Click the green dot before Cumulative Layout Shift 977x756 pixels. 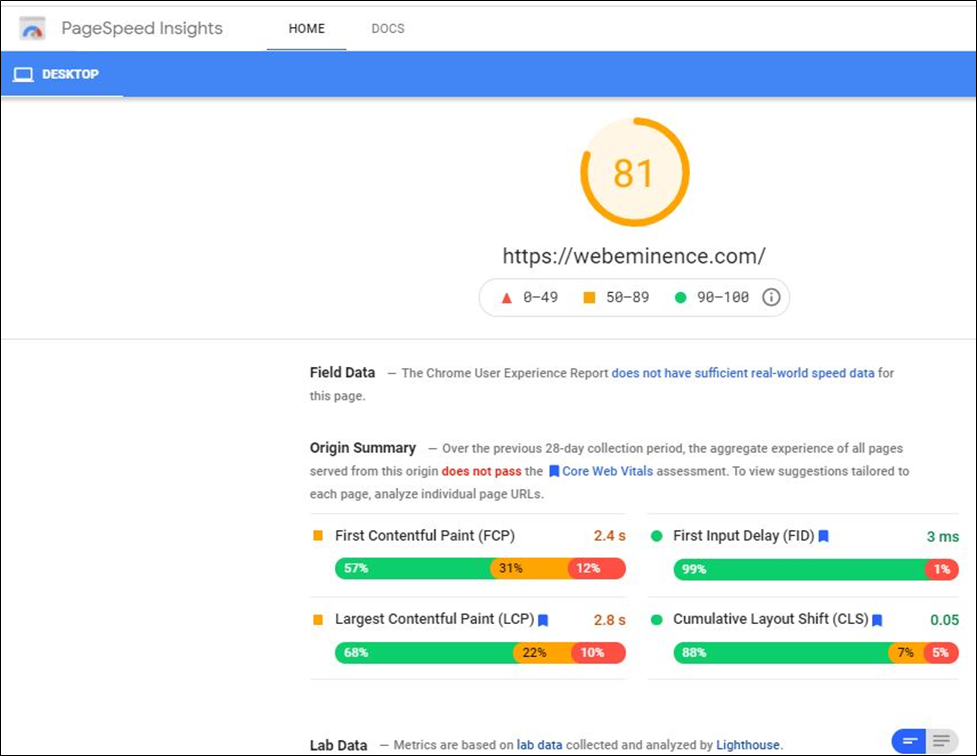pos(656,620)
